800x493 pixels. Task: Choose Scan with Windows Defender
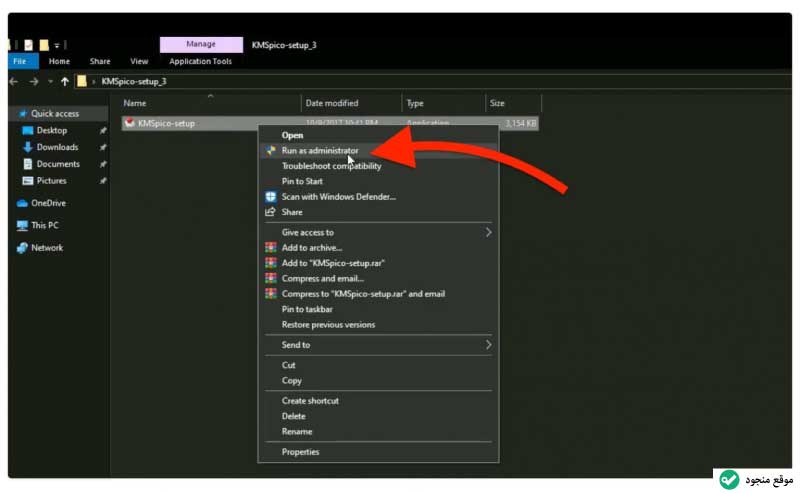pos(338,196)
